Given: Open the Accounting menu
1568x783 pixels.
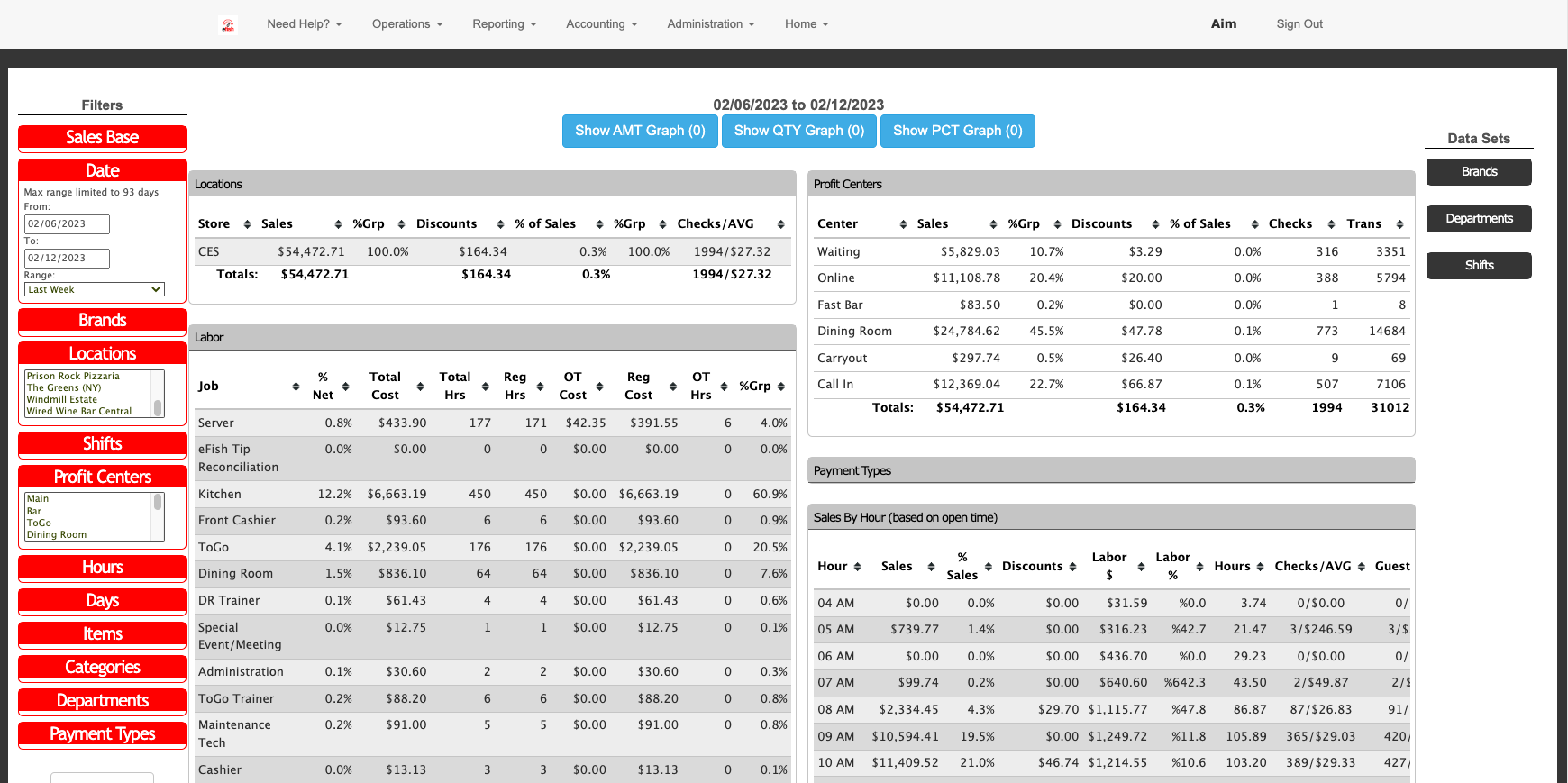Looking at the screenshot, I should pyautogui.click(x=602, y=24).
